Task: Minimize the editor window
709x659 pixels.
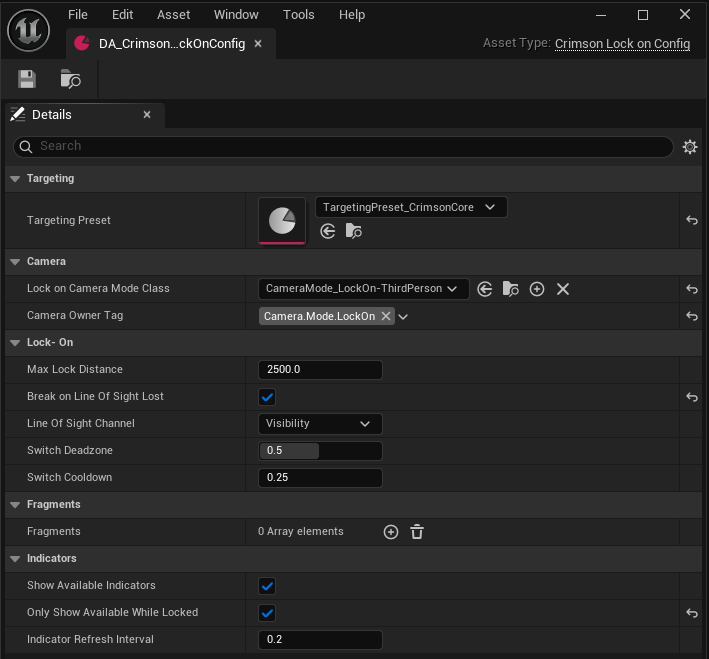Action: tap(600, 15)
